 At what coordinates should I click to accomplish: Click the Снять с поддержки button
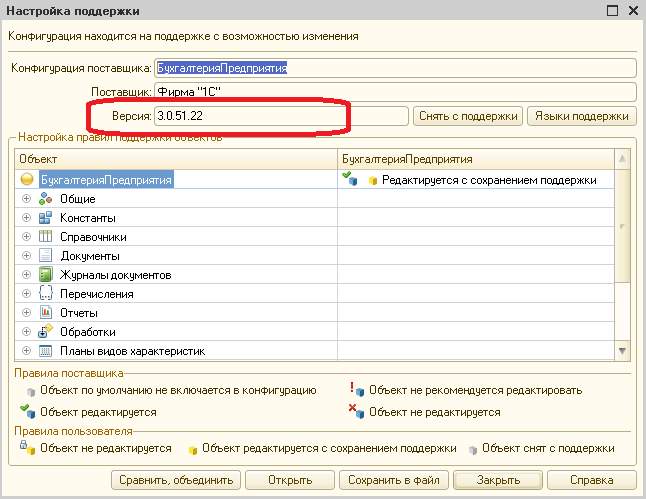[468, 116]
